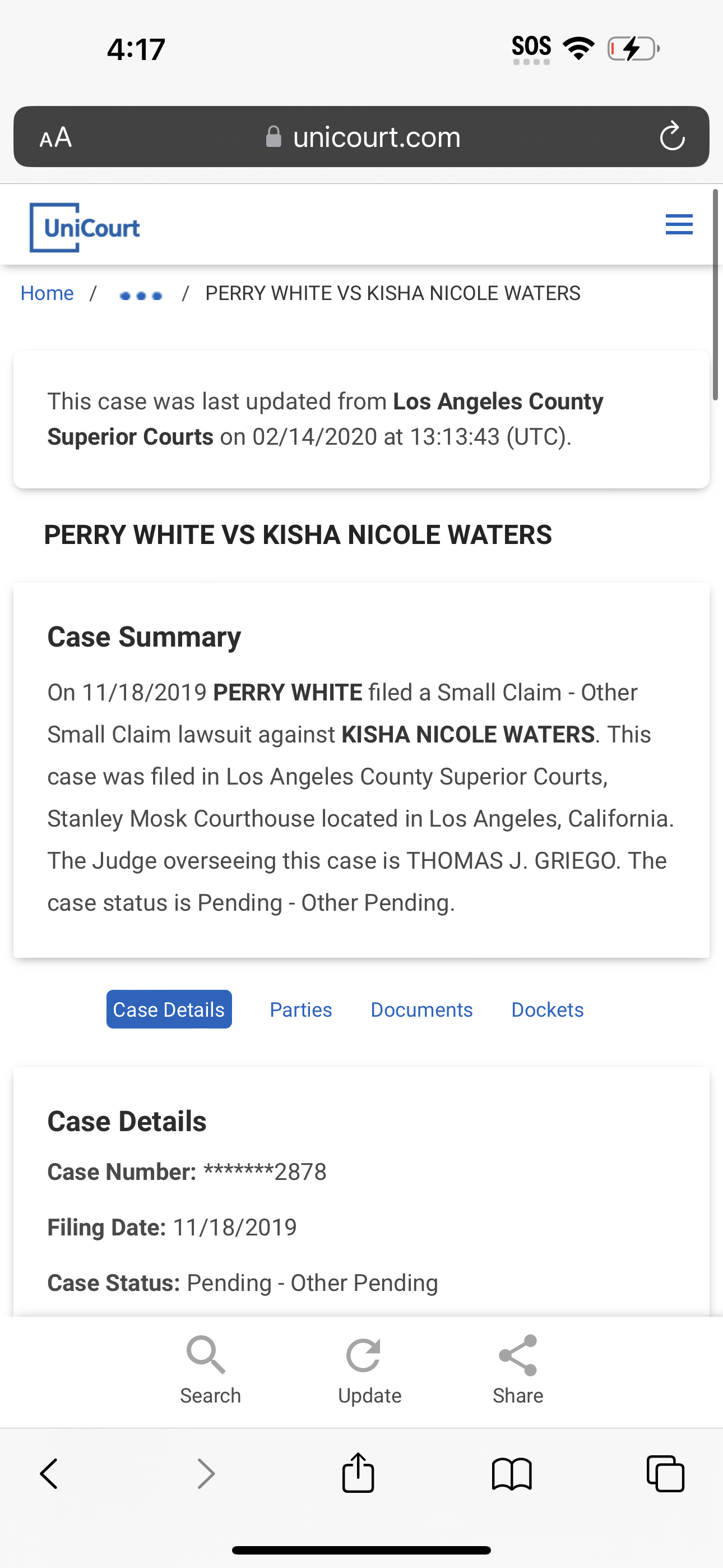Click the page scrollbar on the right
Image resolution: width=723 pixels, height=1568 pixels.
[x=716, y=294]
